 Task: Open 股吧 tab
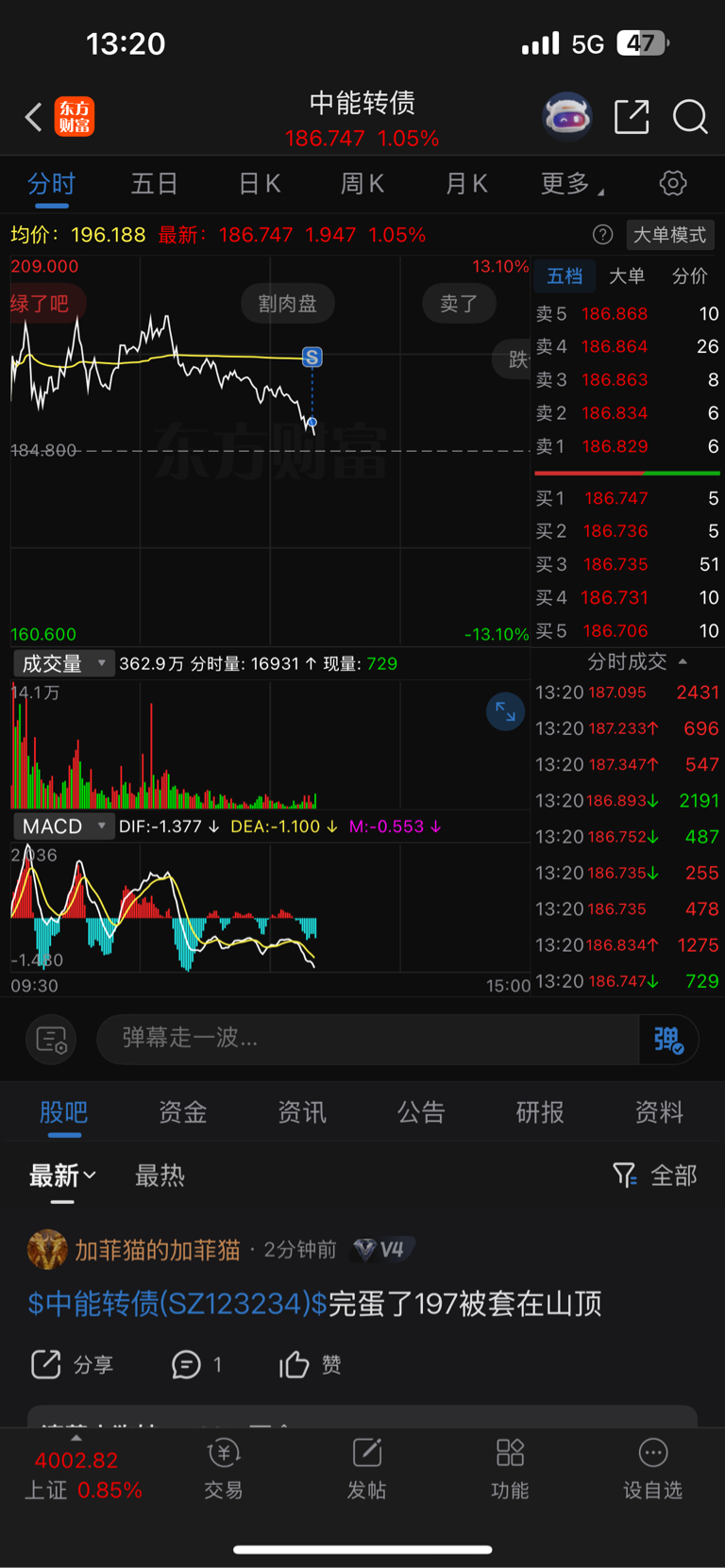[63, 1113]
